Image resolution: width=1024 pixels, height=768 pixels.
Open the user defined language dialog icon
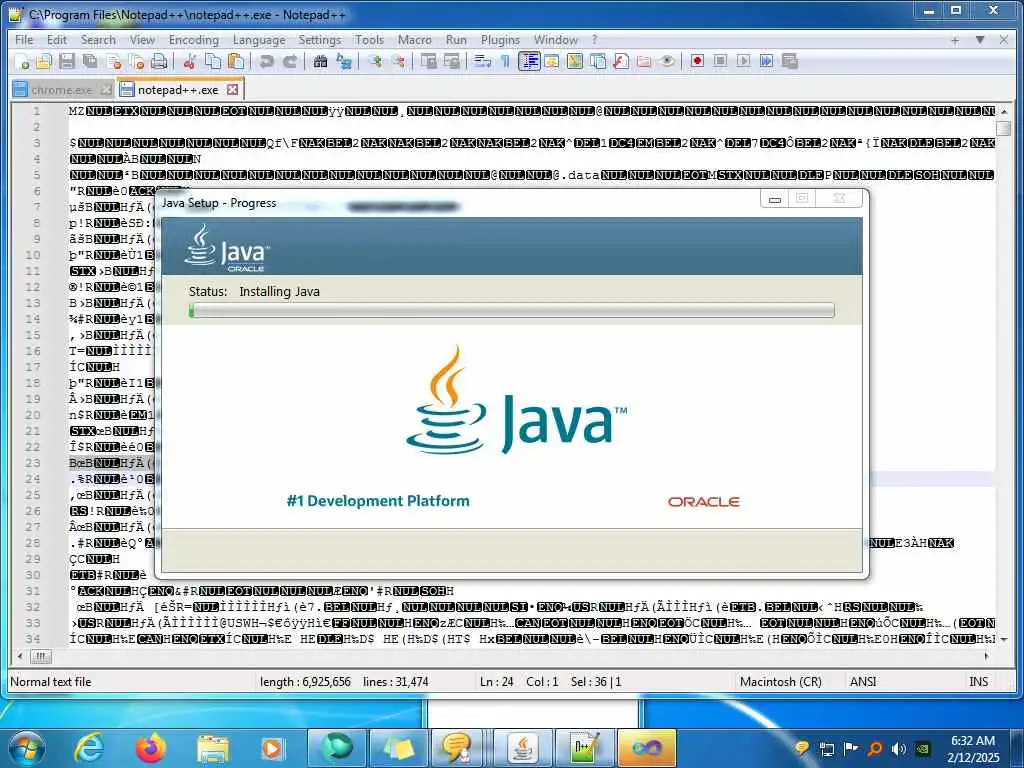coord(552,61)
